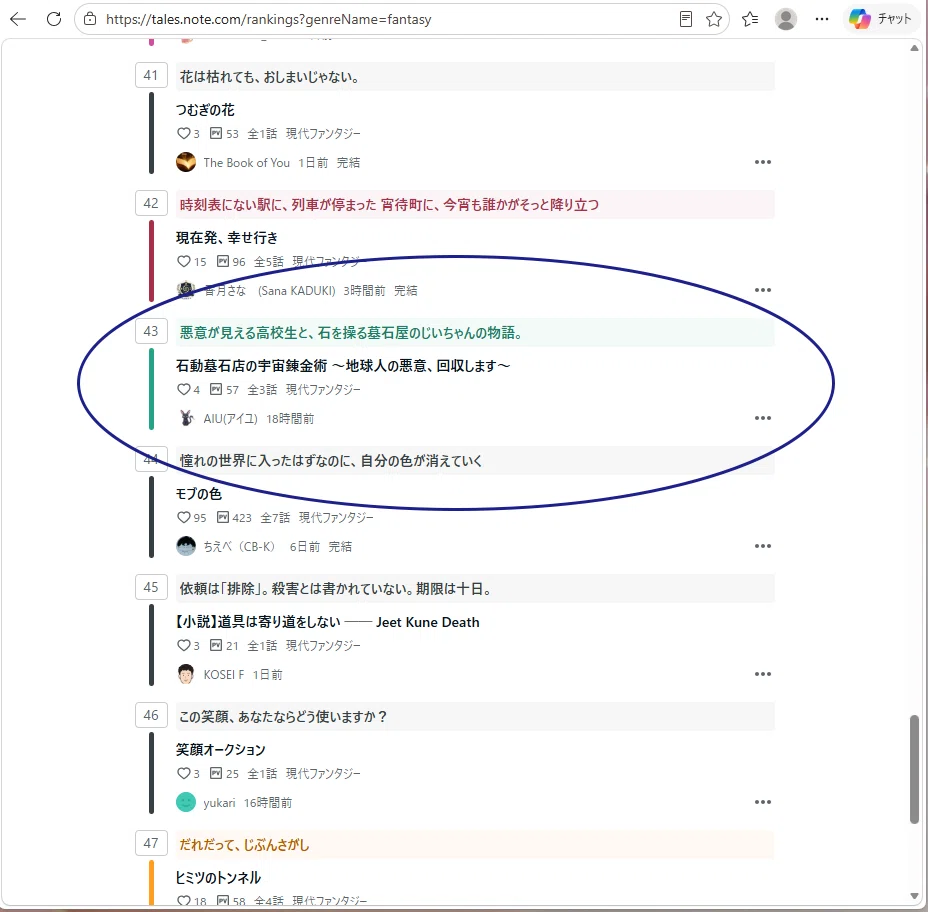
Task: Click the heart icon on 現在発、幸せ行き
Action: tap(183, 261)
